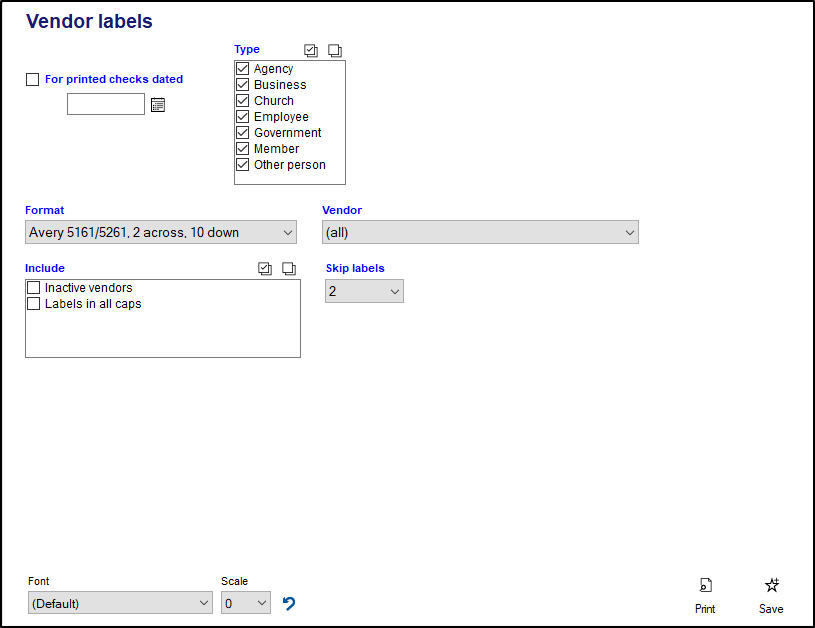Open the Scale dropdown
Image resolution: width=815 pixels, height=628 pixels.
[246, 603]
